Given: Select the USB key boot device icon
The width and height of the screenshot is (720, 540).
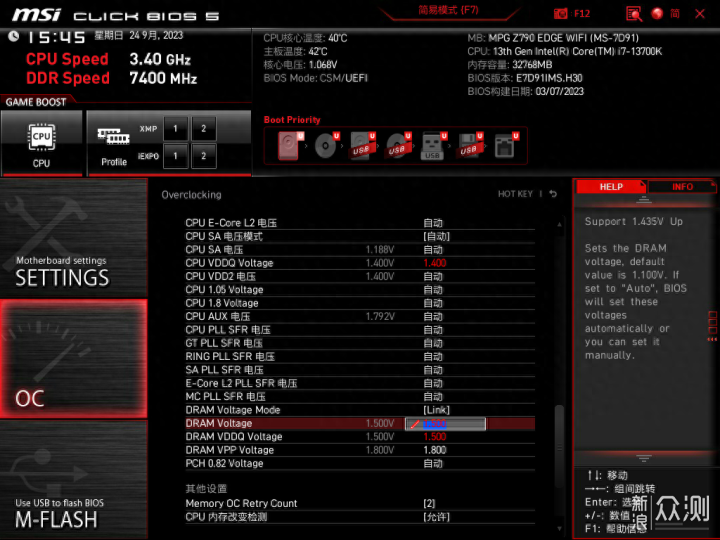Looking at the screenshot, I should coord(433,146).
